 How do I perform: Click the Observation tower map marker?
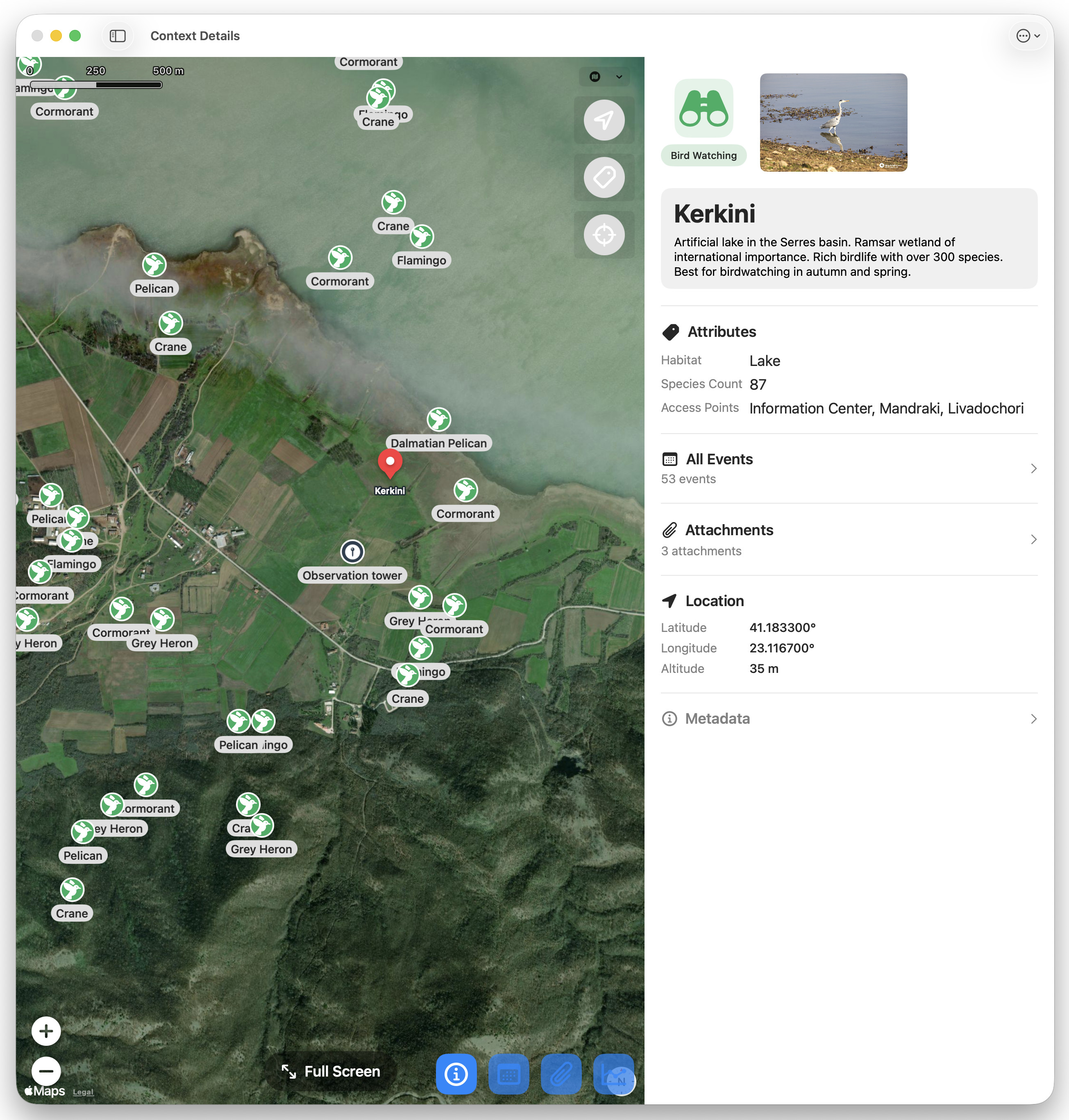point(352,551)
